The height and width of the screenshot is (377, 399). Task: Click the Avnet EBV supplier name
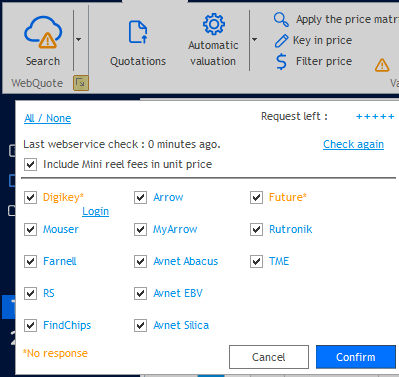[178, 293]
